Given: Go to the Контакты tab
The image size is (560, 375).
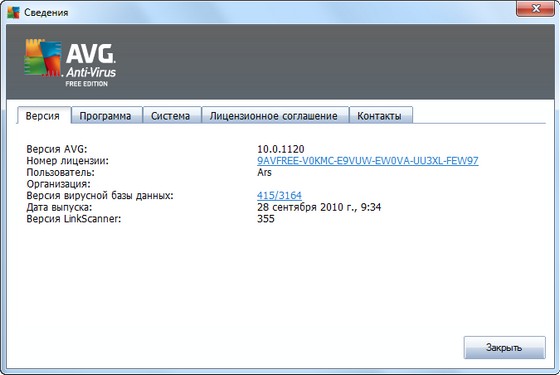Looking at the screenshot, I should tap(379, 116).
